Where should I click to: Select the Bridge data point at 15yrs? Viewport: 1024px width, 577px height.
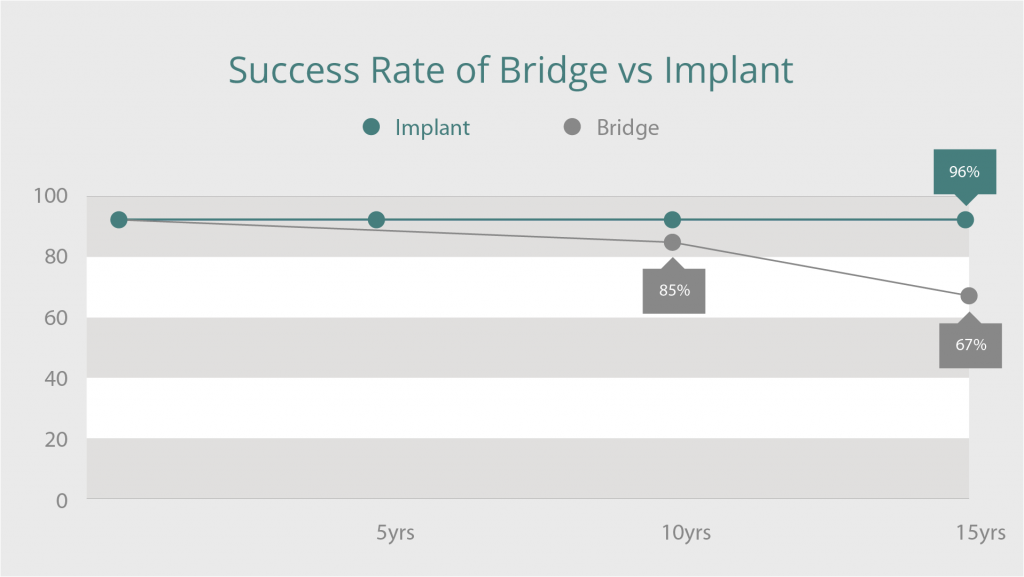969,296
